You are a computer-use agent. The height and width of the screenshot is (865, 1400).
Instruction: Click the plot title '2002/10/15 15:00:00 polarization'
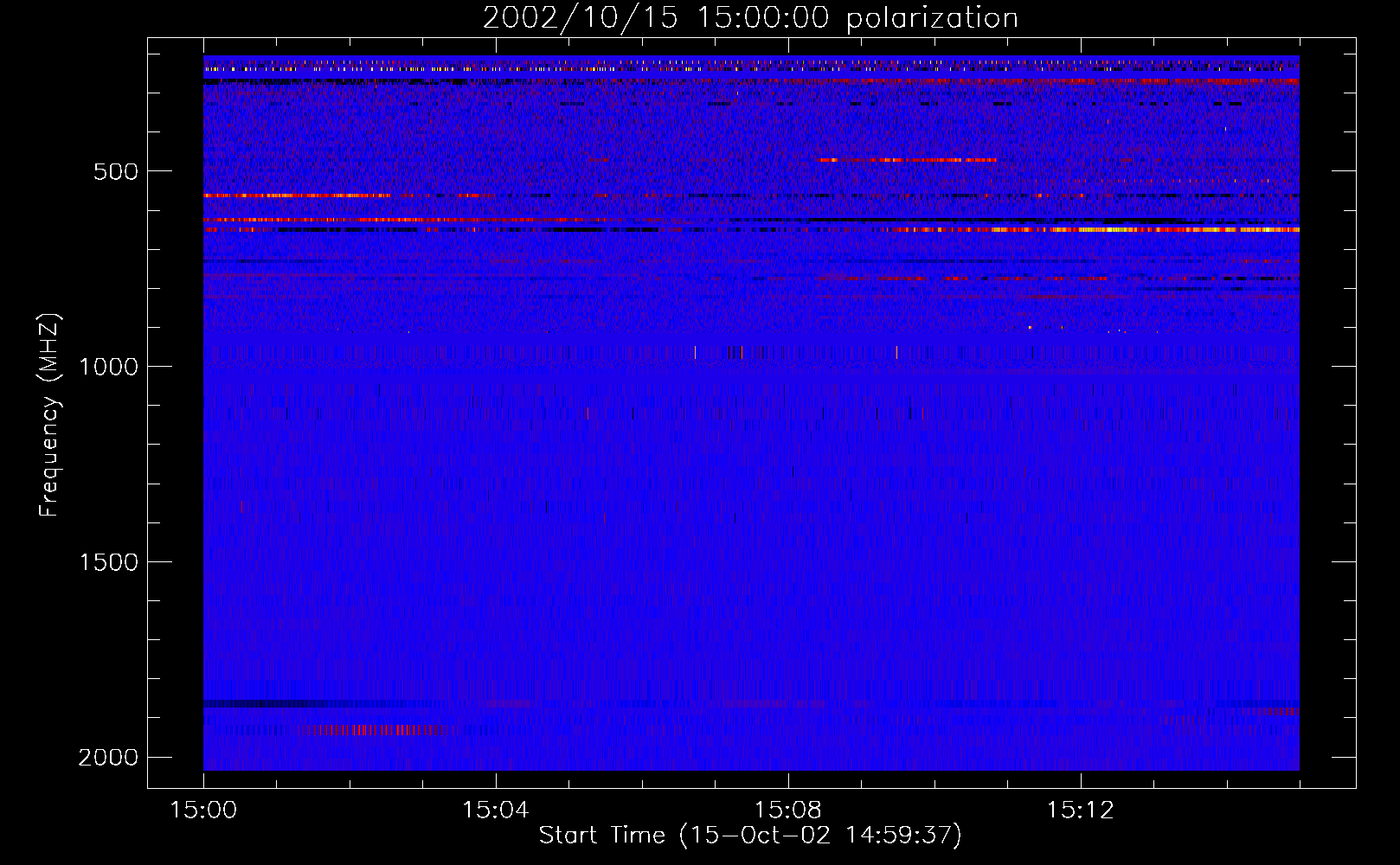coord(750,18)
